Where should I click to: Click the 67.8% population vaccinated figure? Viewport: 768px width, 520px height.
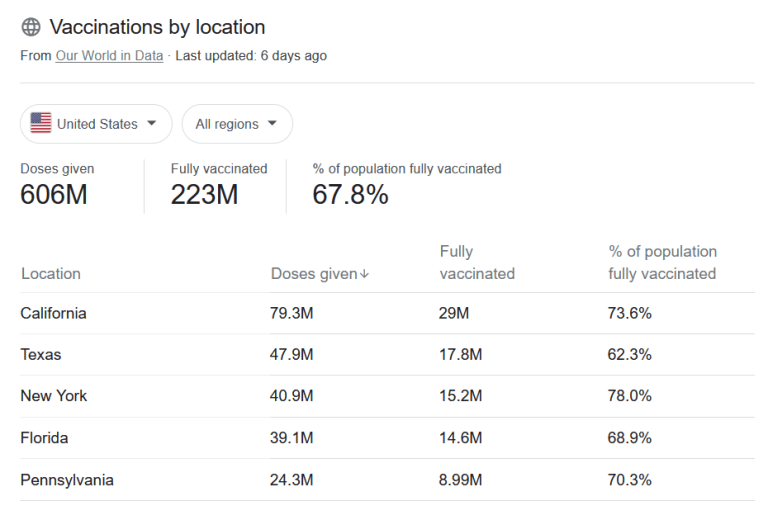[350, 194]
